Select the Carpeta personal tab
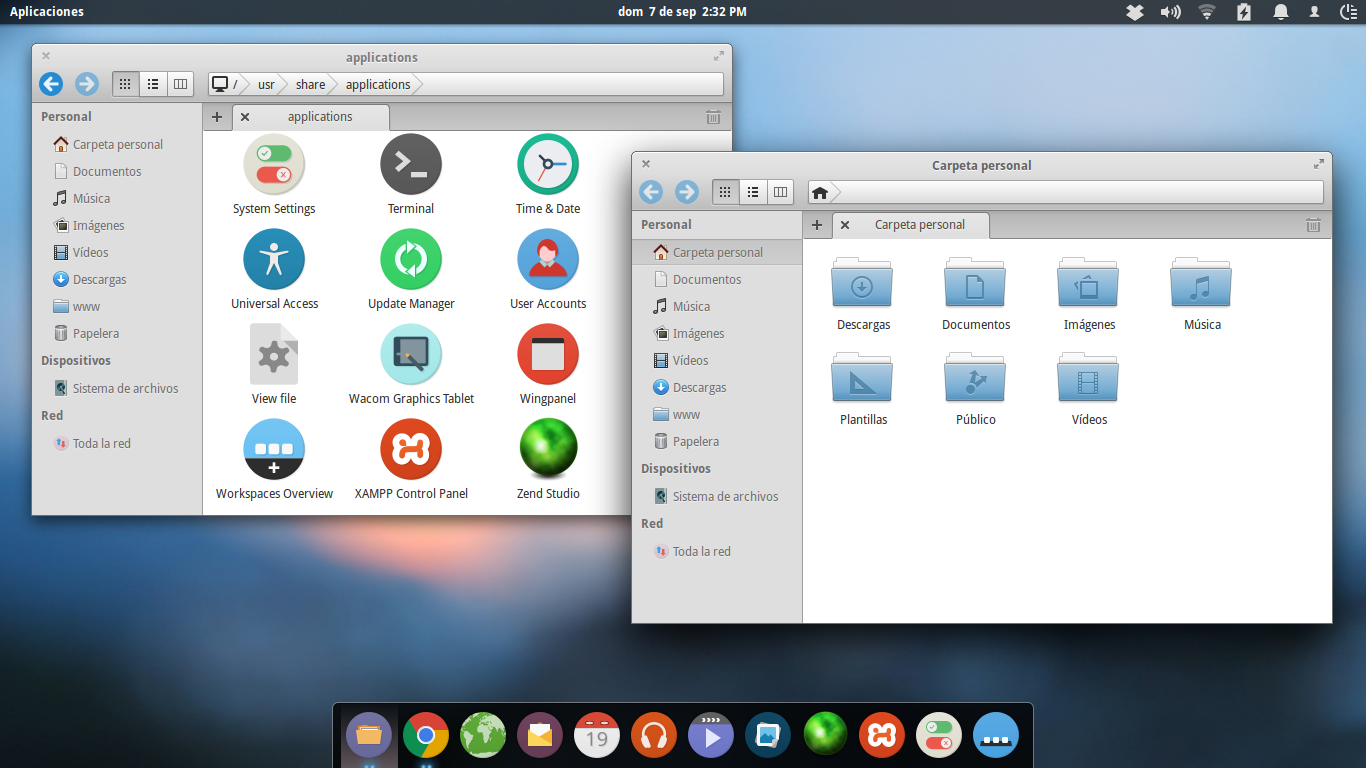Screen dimensions: 1366x768 (x=919, y=225)
